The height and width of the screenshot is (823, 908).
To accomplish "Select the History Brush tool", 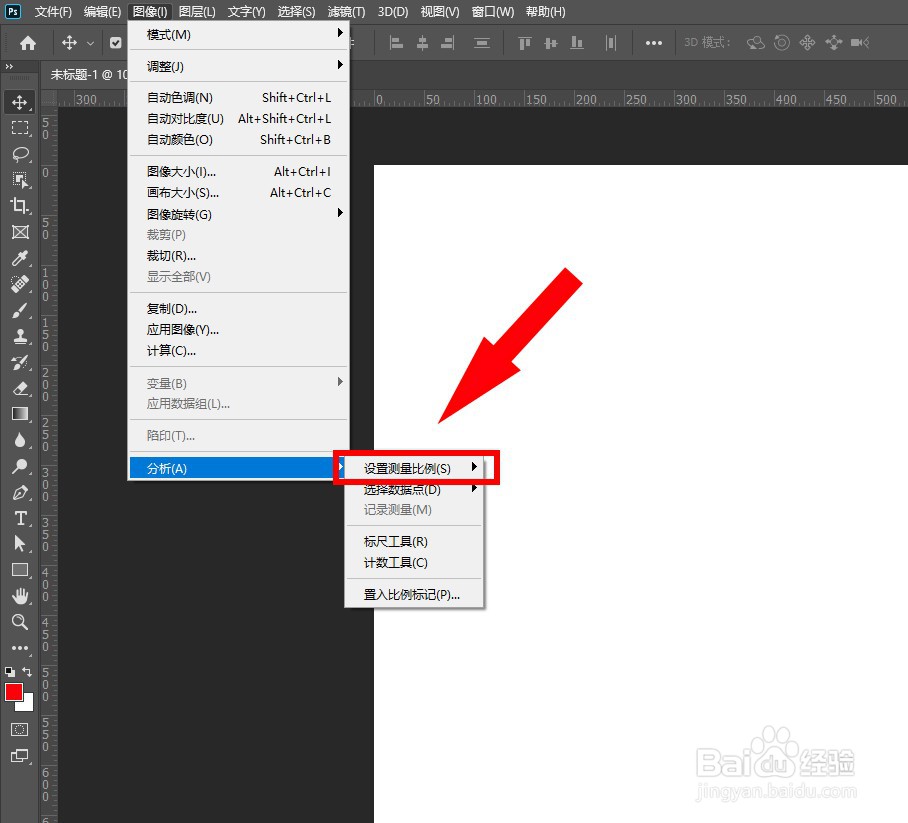I will 20,363.
